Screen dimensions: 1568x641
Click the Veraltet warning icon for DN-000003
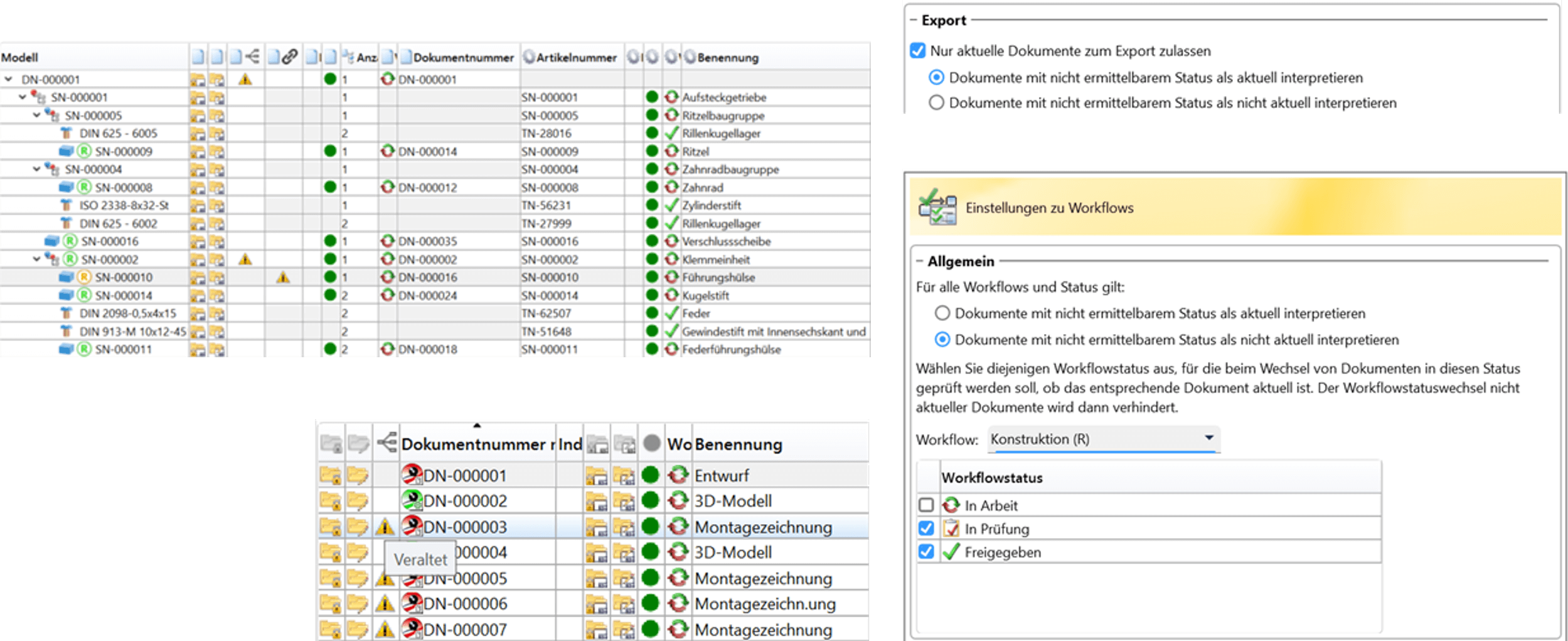pos(385,527)
